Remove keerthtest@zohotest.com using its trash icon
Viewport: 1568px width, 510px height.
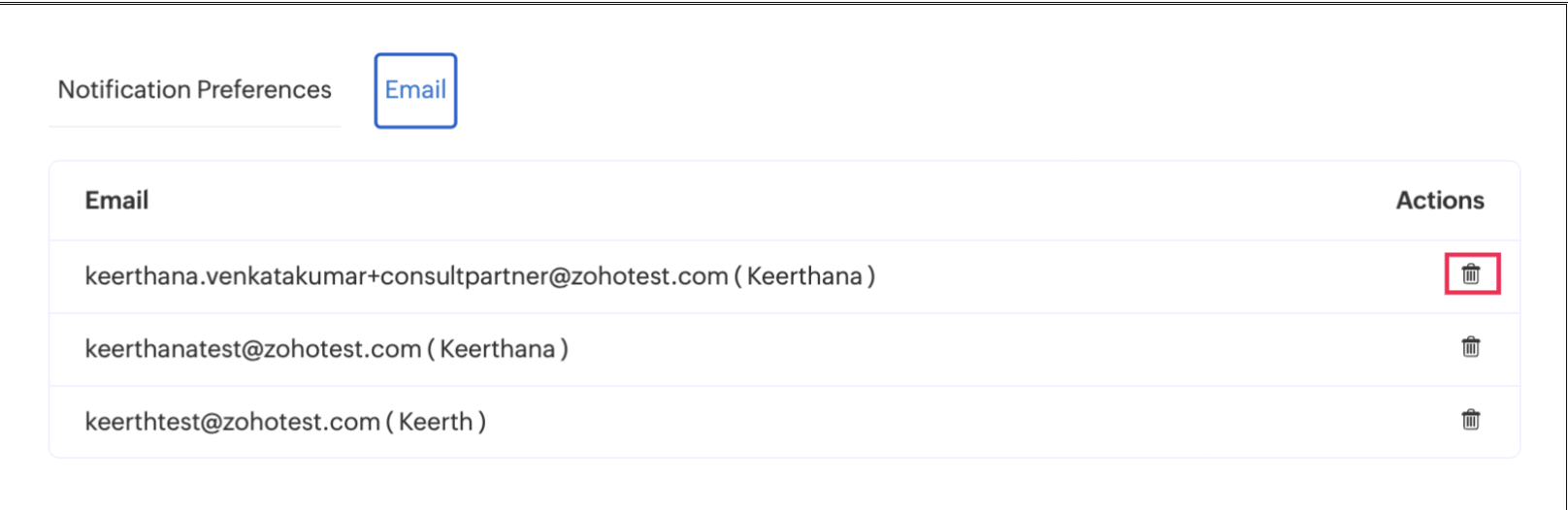click(x=1471, y=420)
